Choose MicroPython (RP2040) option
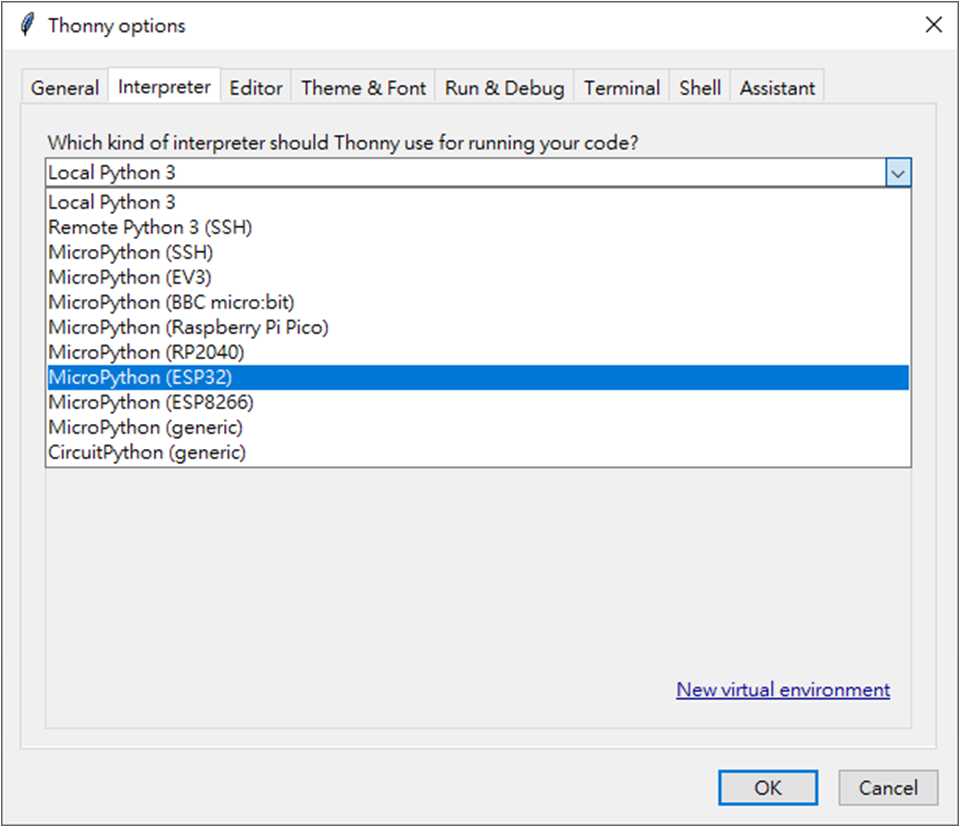Image resolution: width=960 pixels, height=827 pixels. pyautogui.click(x=478, y=353)
